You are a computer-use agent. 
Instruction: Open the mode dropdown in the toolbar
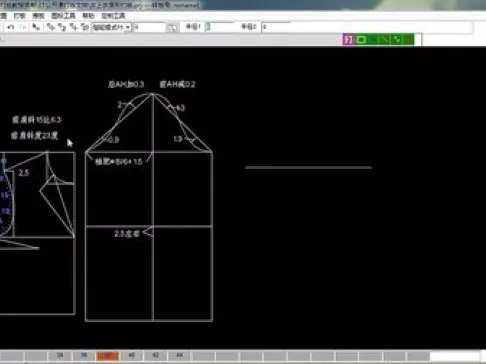tap(111, 27)
